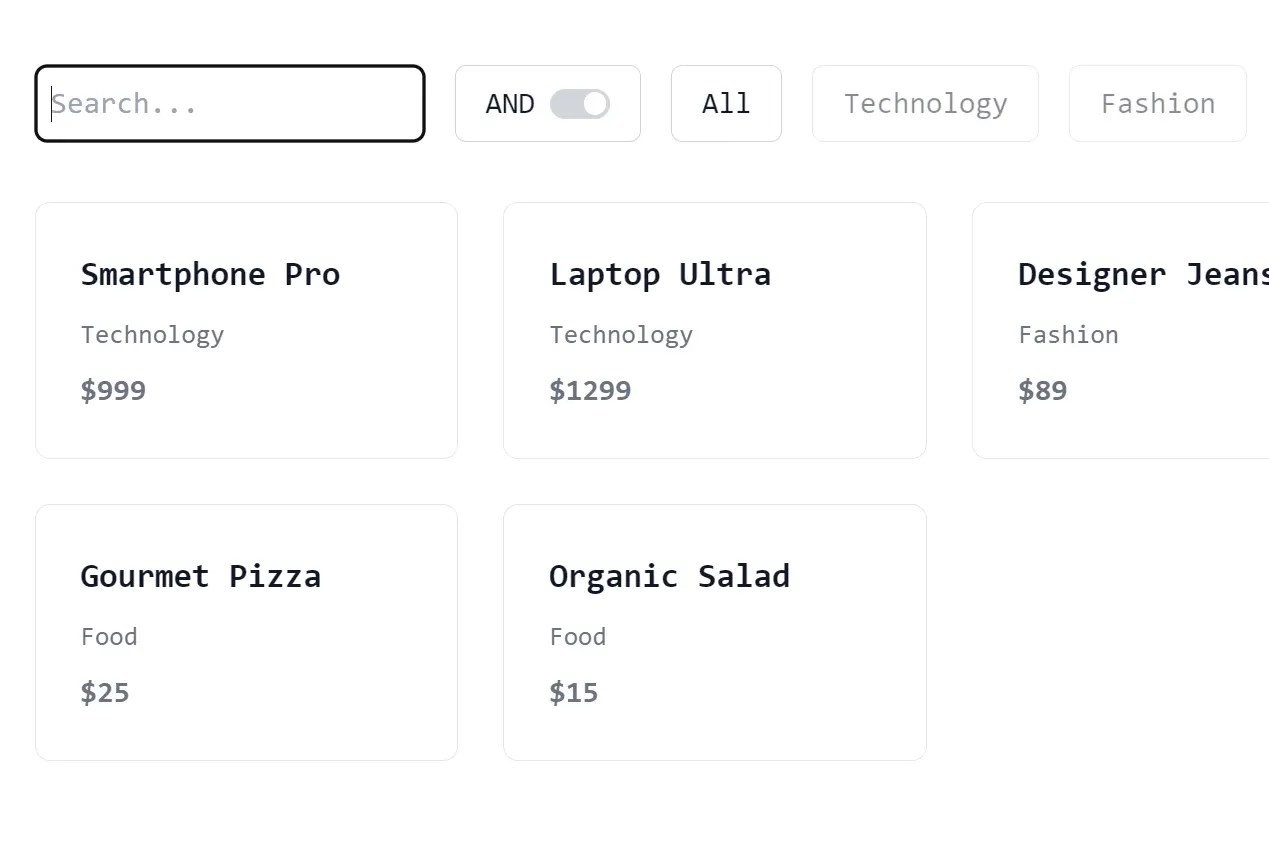Filter products by Fashion
The width and height of the screenshot is (1269, 843).
tap(1157, 103)
